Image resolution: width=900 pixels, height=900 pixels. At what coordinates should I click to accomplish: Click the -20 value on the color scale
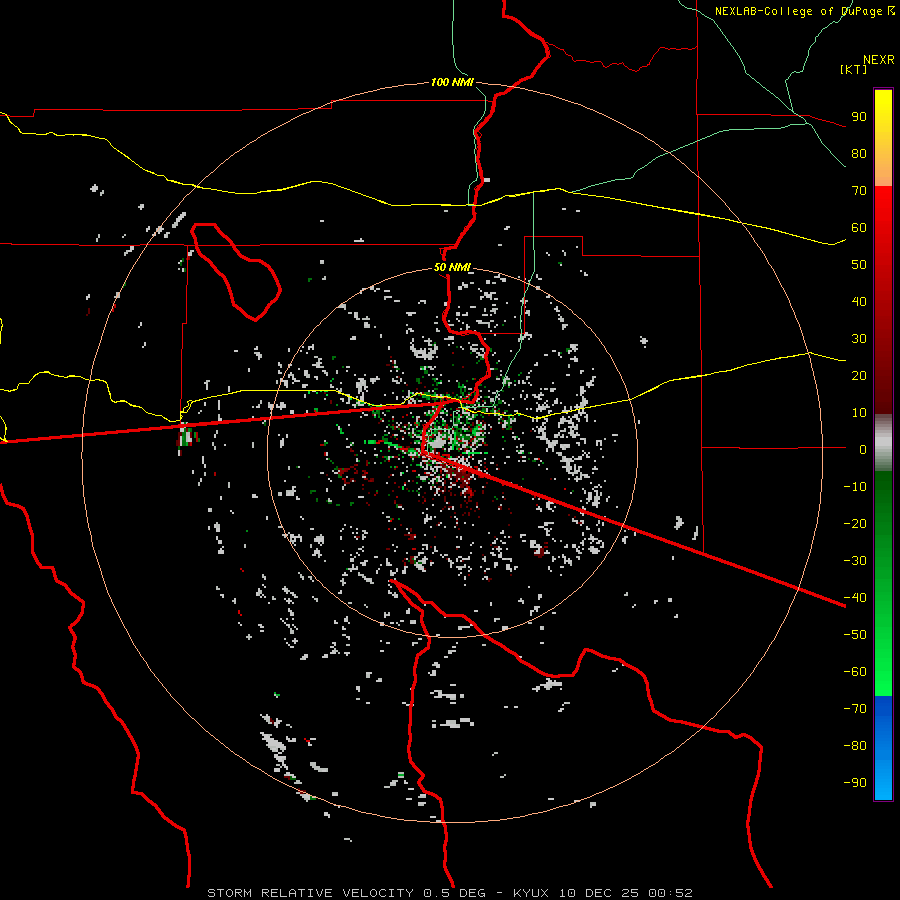855,523
